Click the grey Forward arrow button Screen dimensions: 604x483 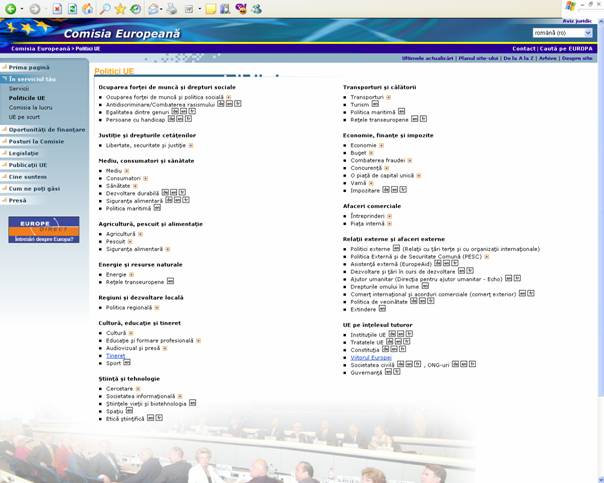pos(35,8)
